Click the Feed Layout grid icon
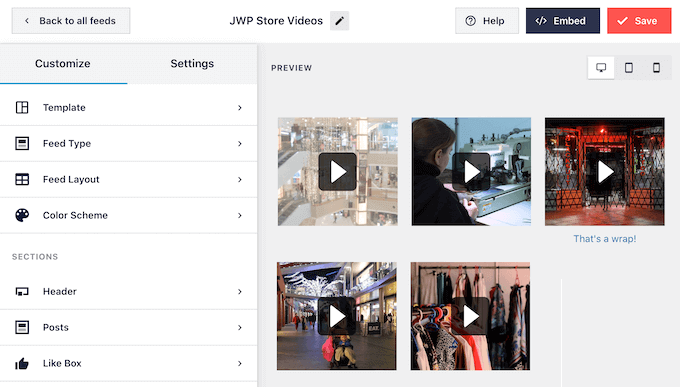Image resolution: width=680 pixels, height=387 pixels. [22, 179]
